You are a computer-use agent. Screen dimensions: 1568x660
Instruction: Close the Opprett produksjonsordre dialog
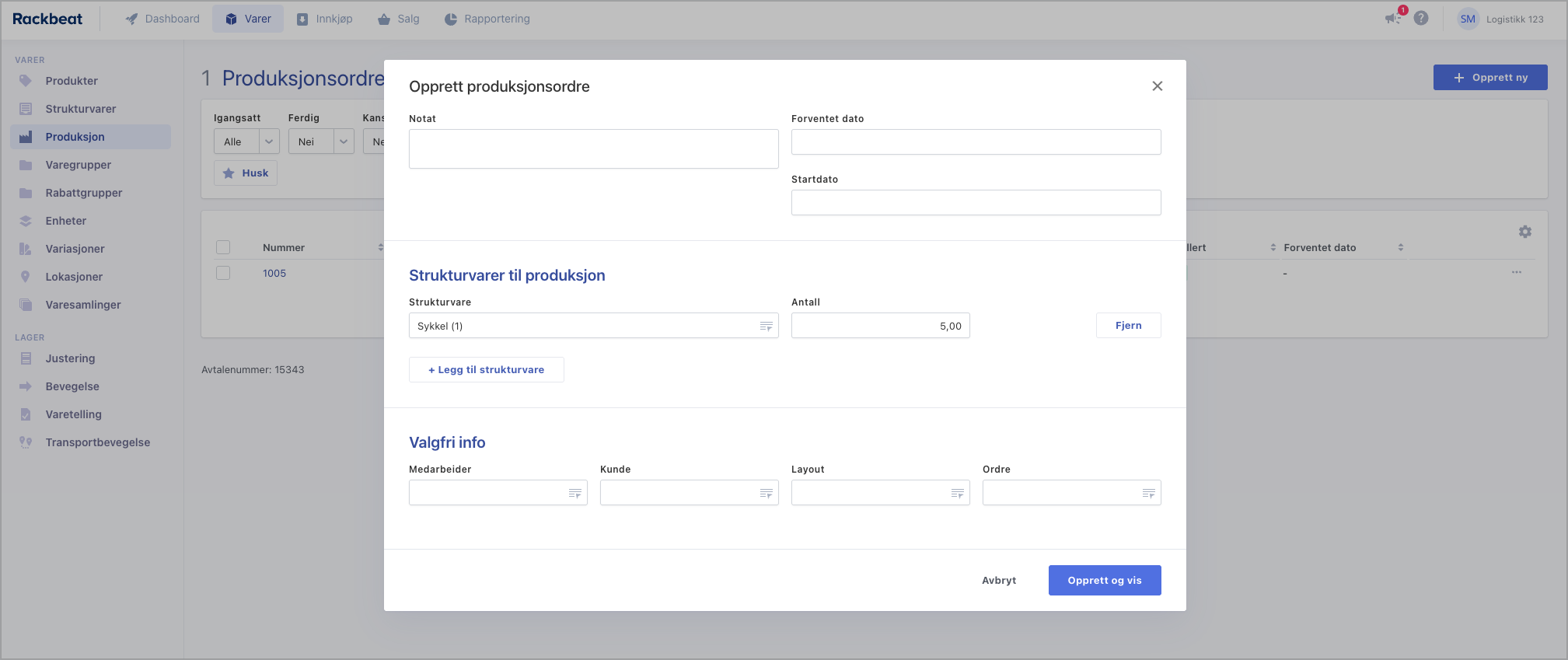point(1157,86)
